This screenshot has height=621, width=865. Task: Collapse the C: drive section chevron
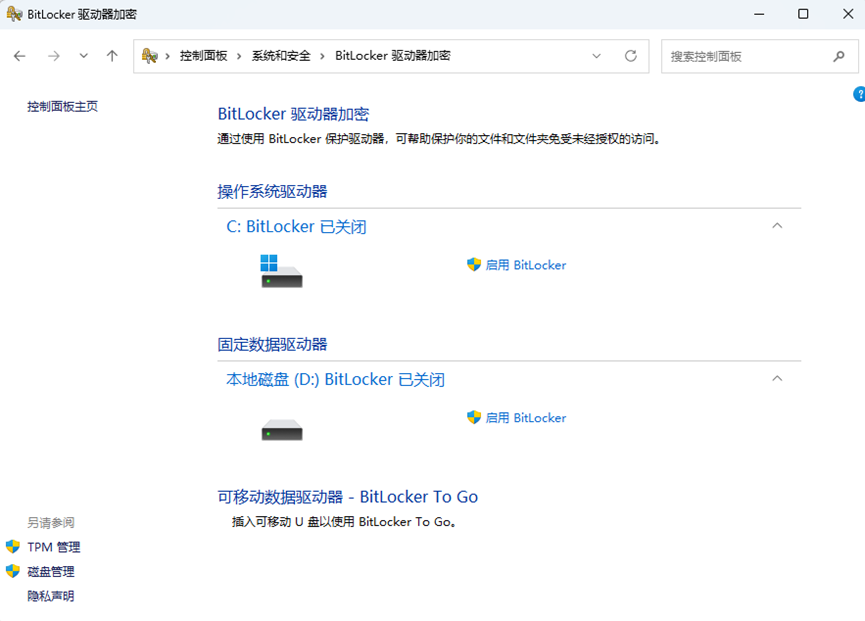[x=777, y=226]
